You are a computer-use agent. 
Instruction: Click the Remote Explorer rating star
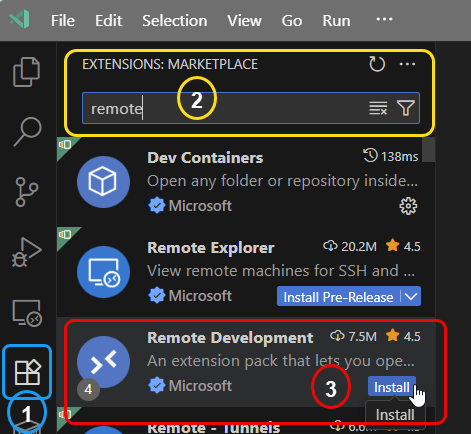(x=393, y=246)
